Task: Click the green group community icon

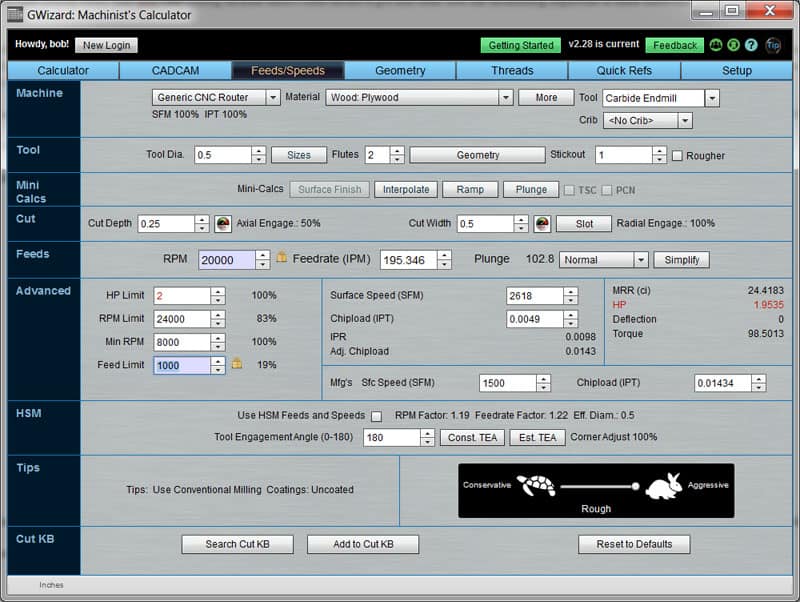Action: (716, 46)
